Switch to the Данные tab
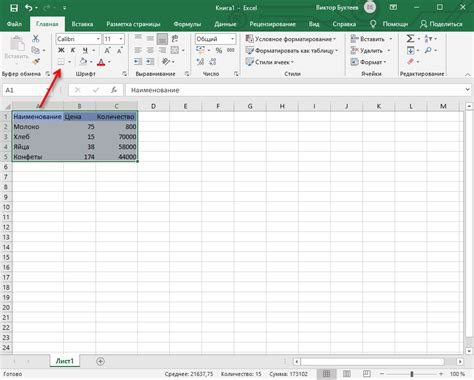Image resolution: width=474 pixels, height=380 pixels. pos(225,24)
